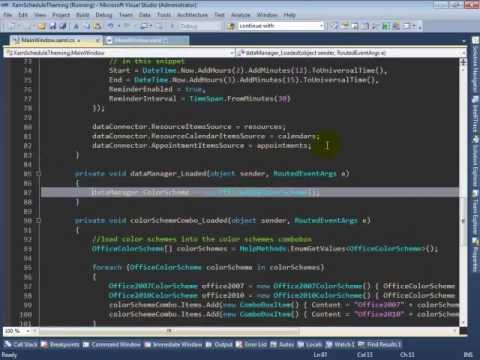Click the horizontal scrollbar right arrow
480x360 pixels.
click(x=455, y=331)
